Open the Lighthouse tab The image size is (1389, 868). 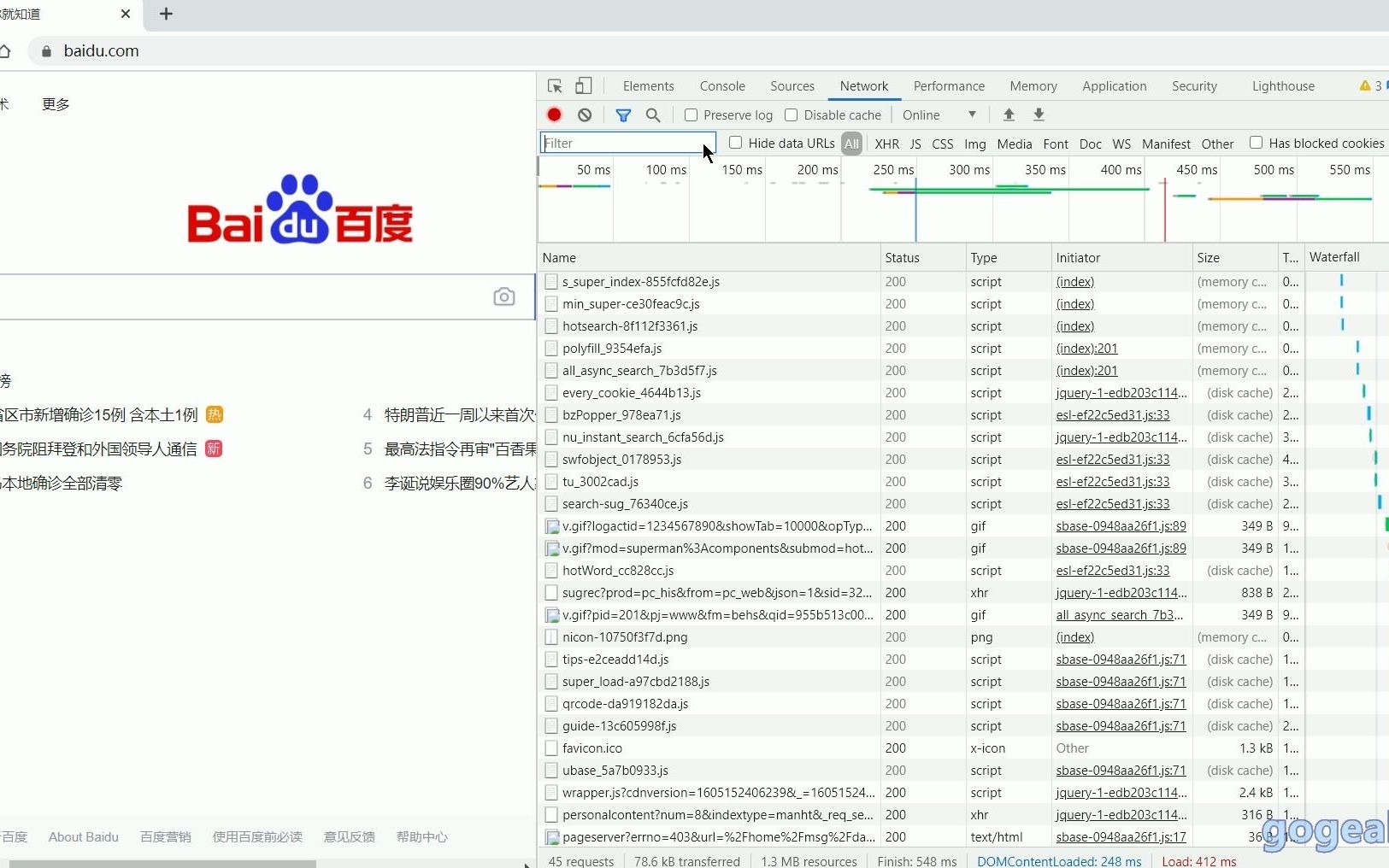tap(1283, 86)
